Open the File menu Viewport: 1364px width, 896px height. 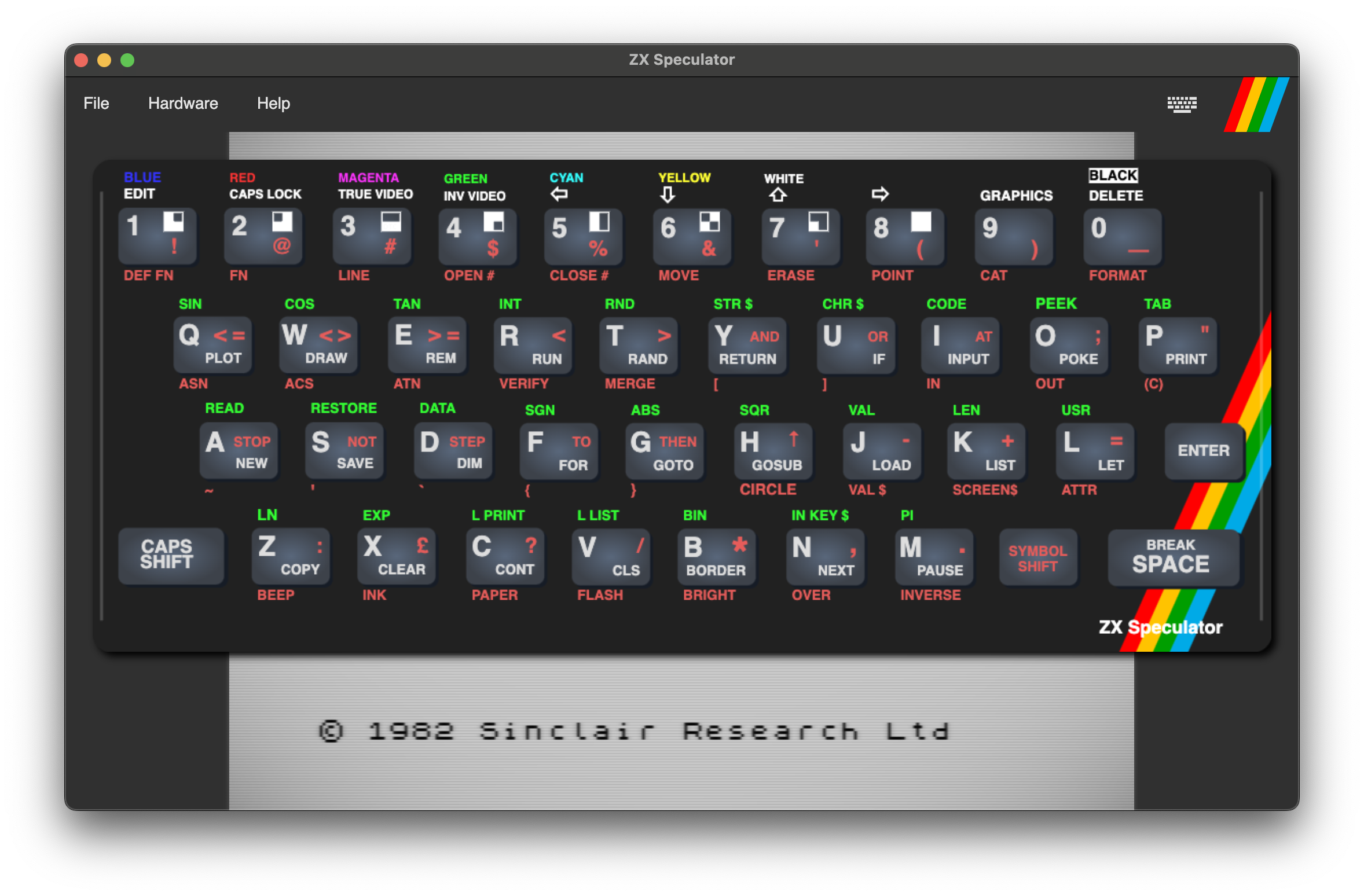pos(96,104)
